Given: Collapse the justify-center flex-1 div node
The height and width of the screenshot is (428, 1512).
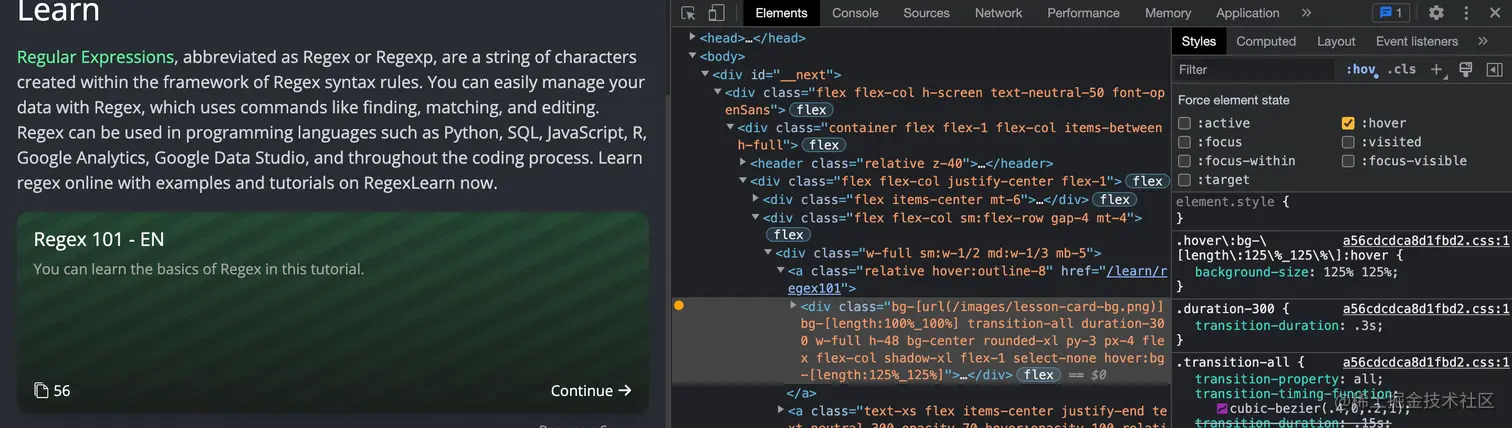Looking at the screenshot, I should tap(743, 181).
